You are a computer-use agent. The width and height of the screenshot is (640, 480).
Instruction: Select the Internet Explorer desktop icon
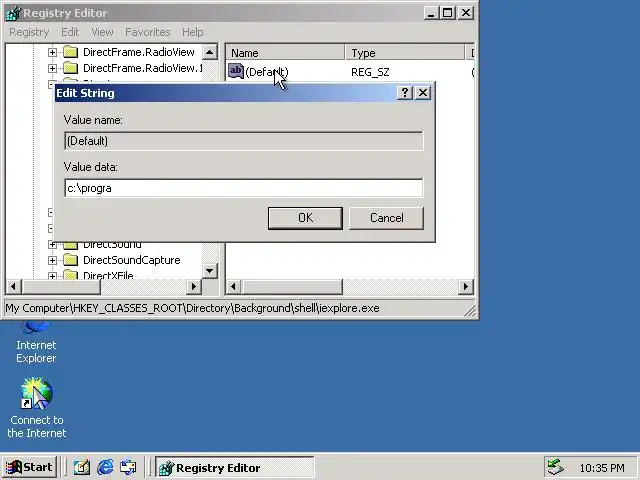(x=36, y=342)
